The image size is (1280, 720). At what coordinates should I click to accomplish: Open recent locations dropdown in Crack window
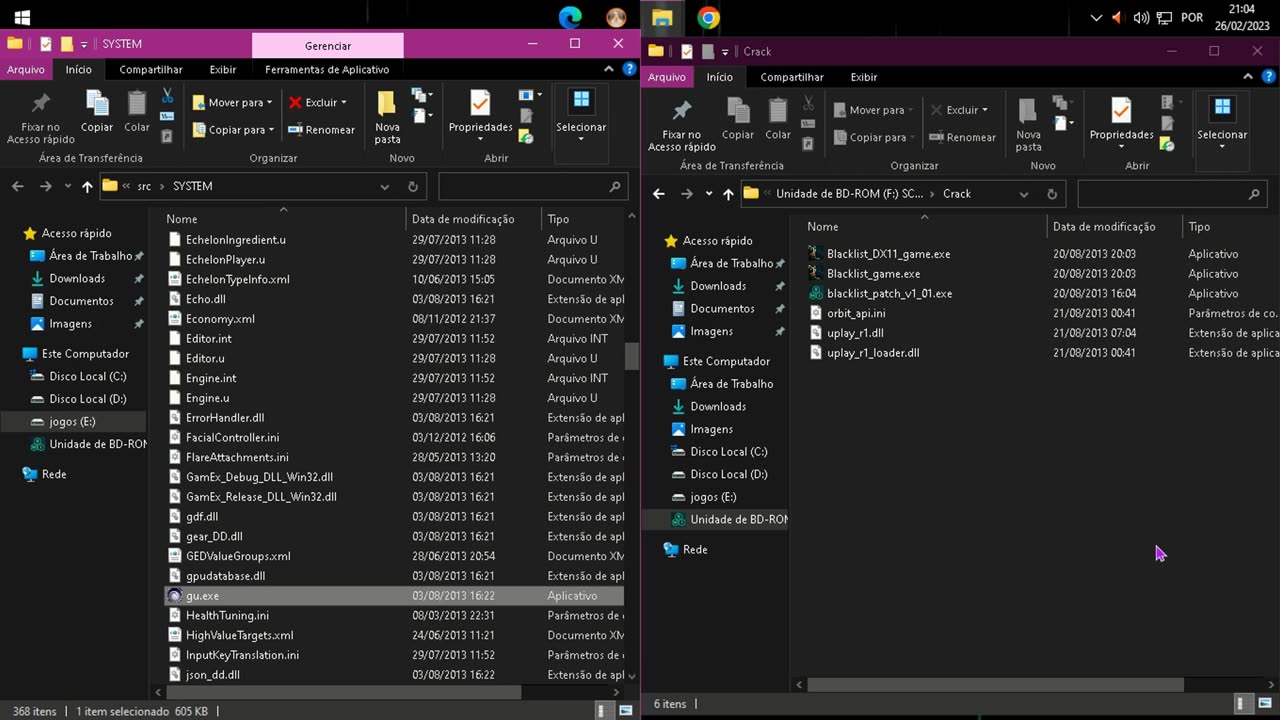(709, 194)
